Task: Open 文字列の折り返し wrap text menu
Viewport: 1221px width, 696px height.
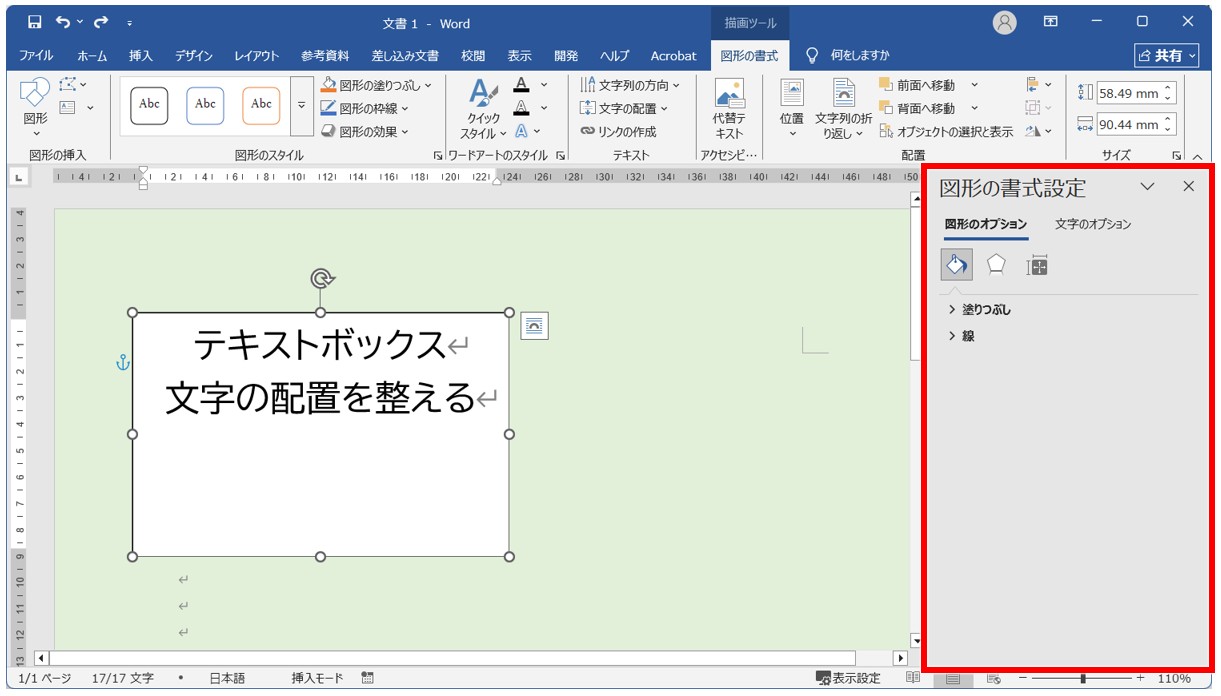Action: (843, 109)
